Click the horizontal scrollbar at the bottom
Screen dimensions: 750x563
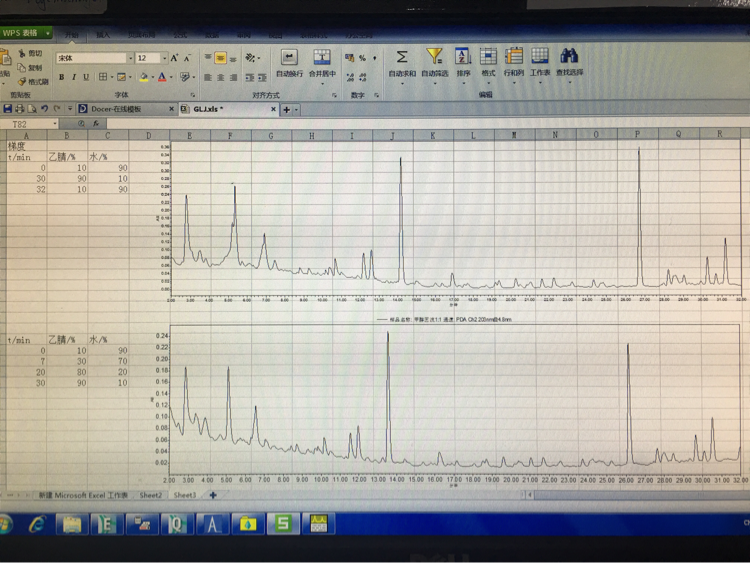640,495
